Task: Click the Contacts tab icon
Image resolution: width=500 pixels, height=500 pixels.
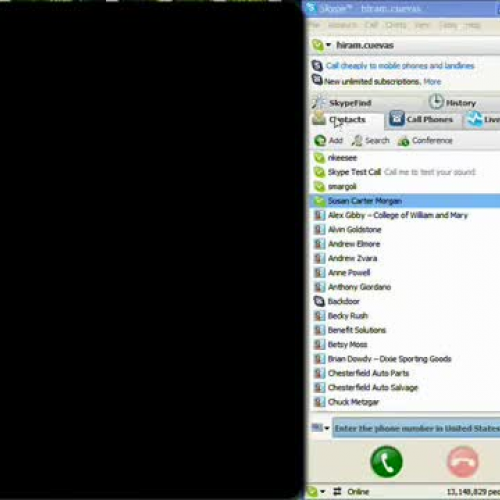Action: (x=319, y=118)
